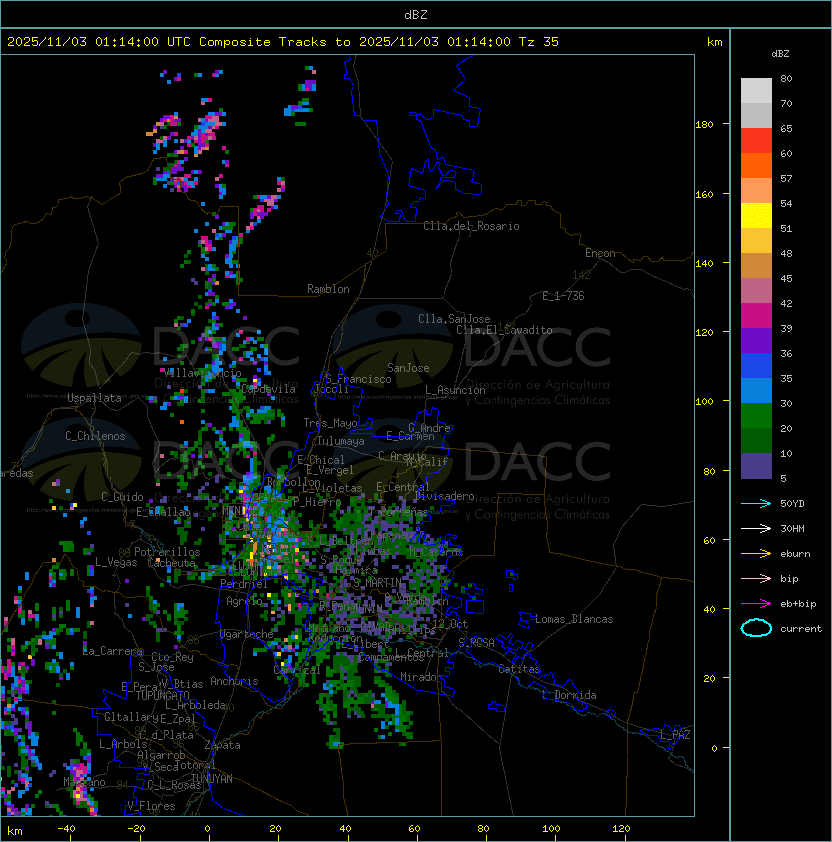Select the 54 dBZ yellow color swatch
The height and width of the screenshot is (842, 832).
tap(756, 216)
